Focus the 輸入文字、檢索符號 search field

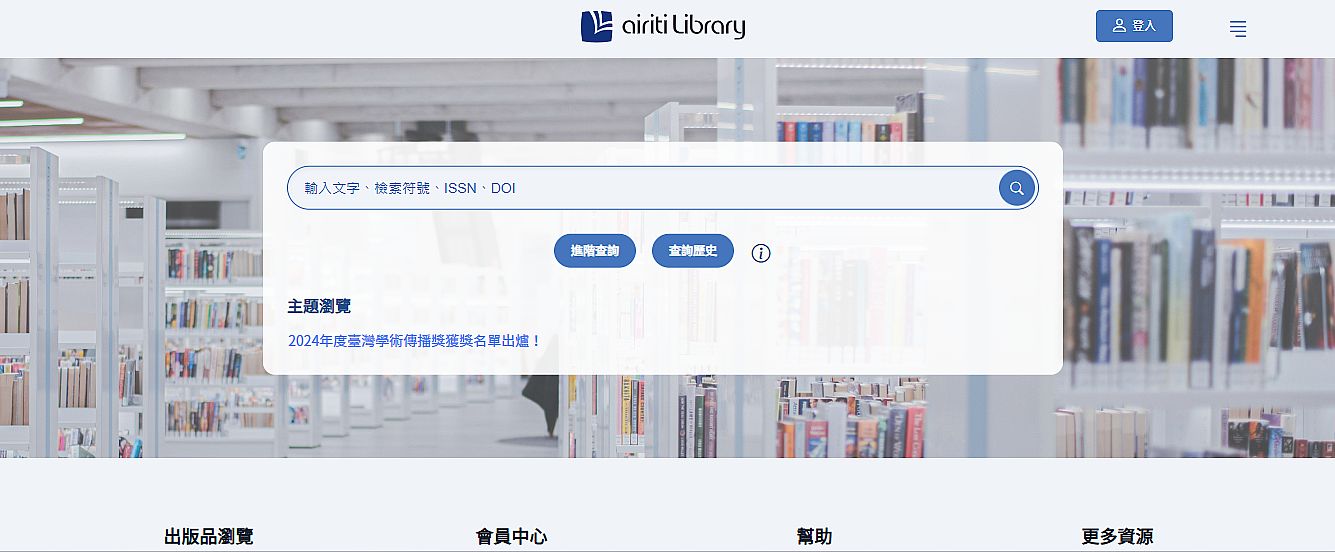(x=640, y=188)
